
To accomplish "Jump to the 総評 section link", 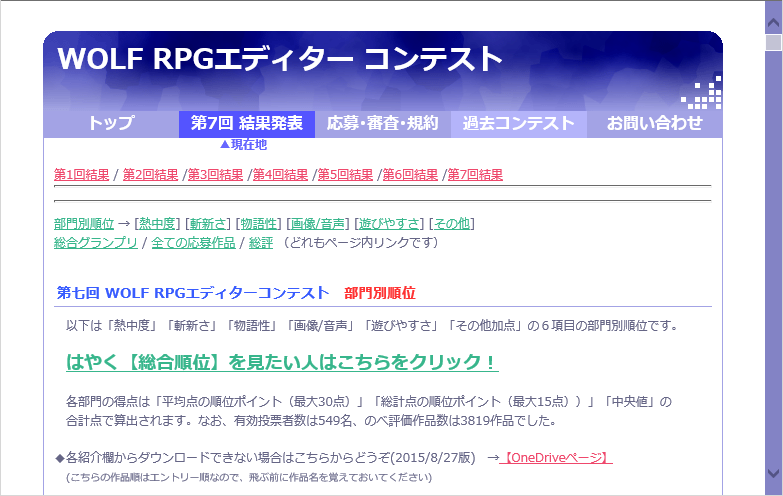I will 261,243.
